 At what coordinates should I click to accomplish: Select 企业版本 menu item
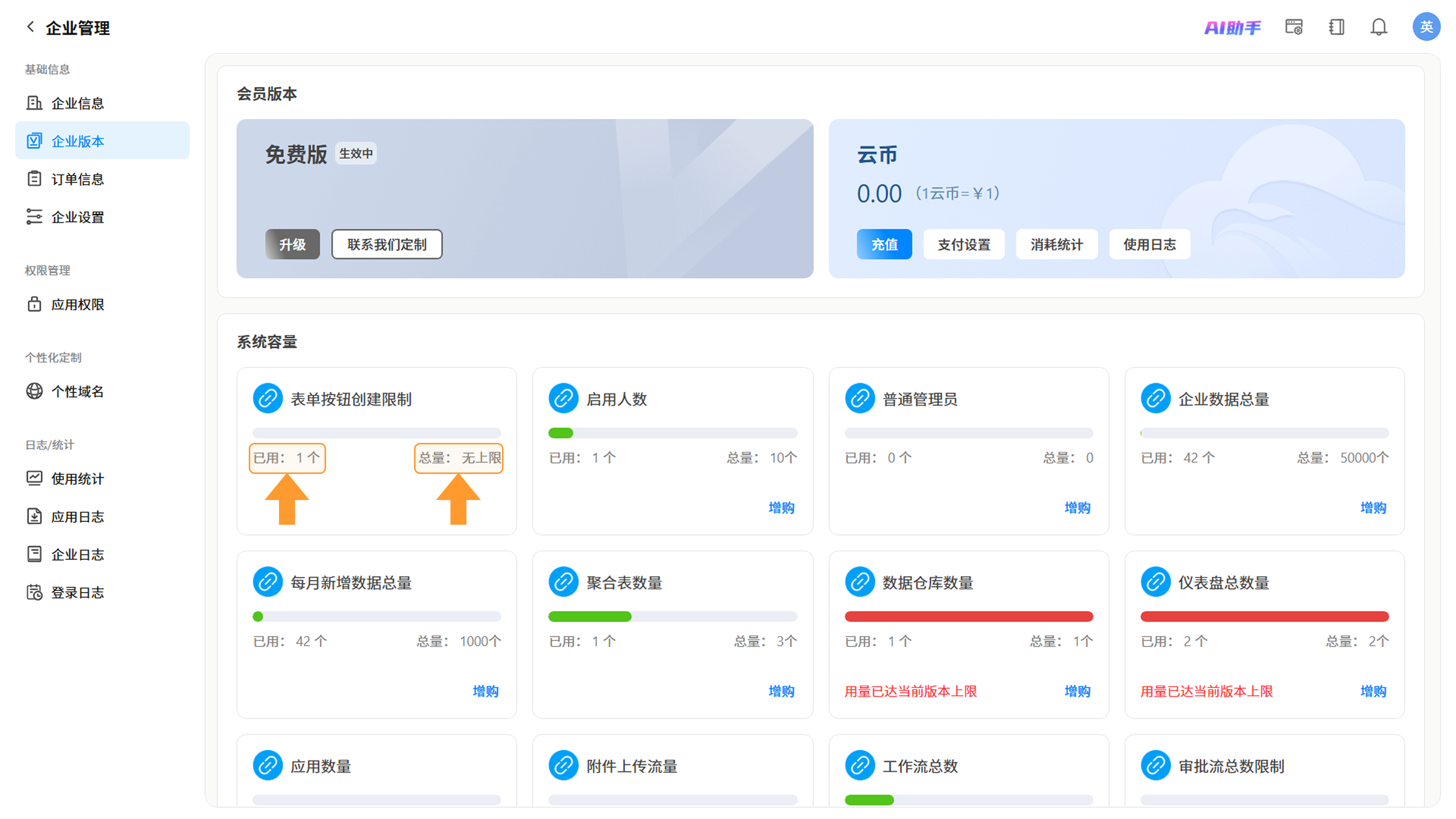(102, 141)
